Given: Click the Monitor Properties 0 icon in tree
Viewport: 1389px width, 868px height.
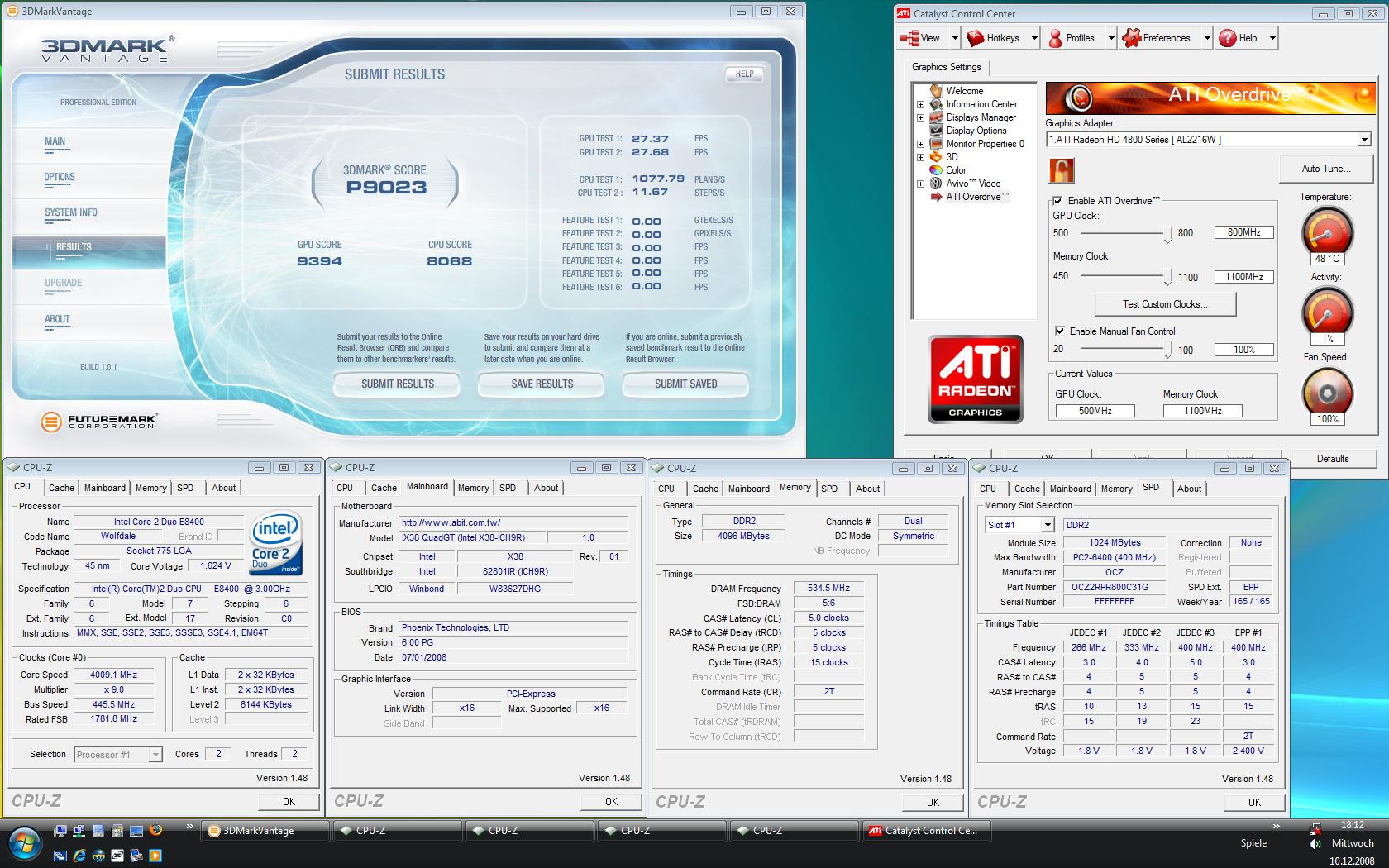Looking at the screenshot, I should pyautogui.click(x=936, y=144).
